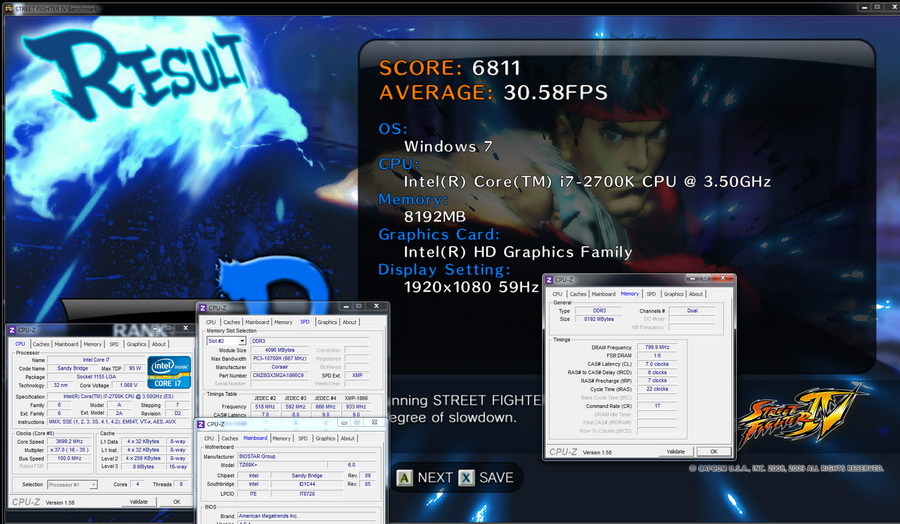The height and width of the screenshot is (524, 900).
Task: Click the Code Name value Sandy Bridge
Action: click(x=72, y=368)
